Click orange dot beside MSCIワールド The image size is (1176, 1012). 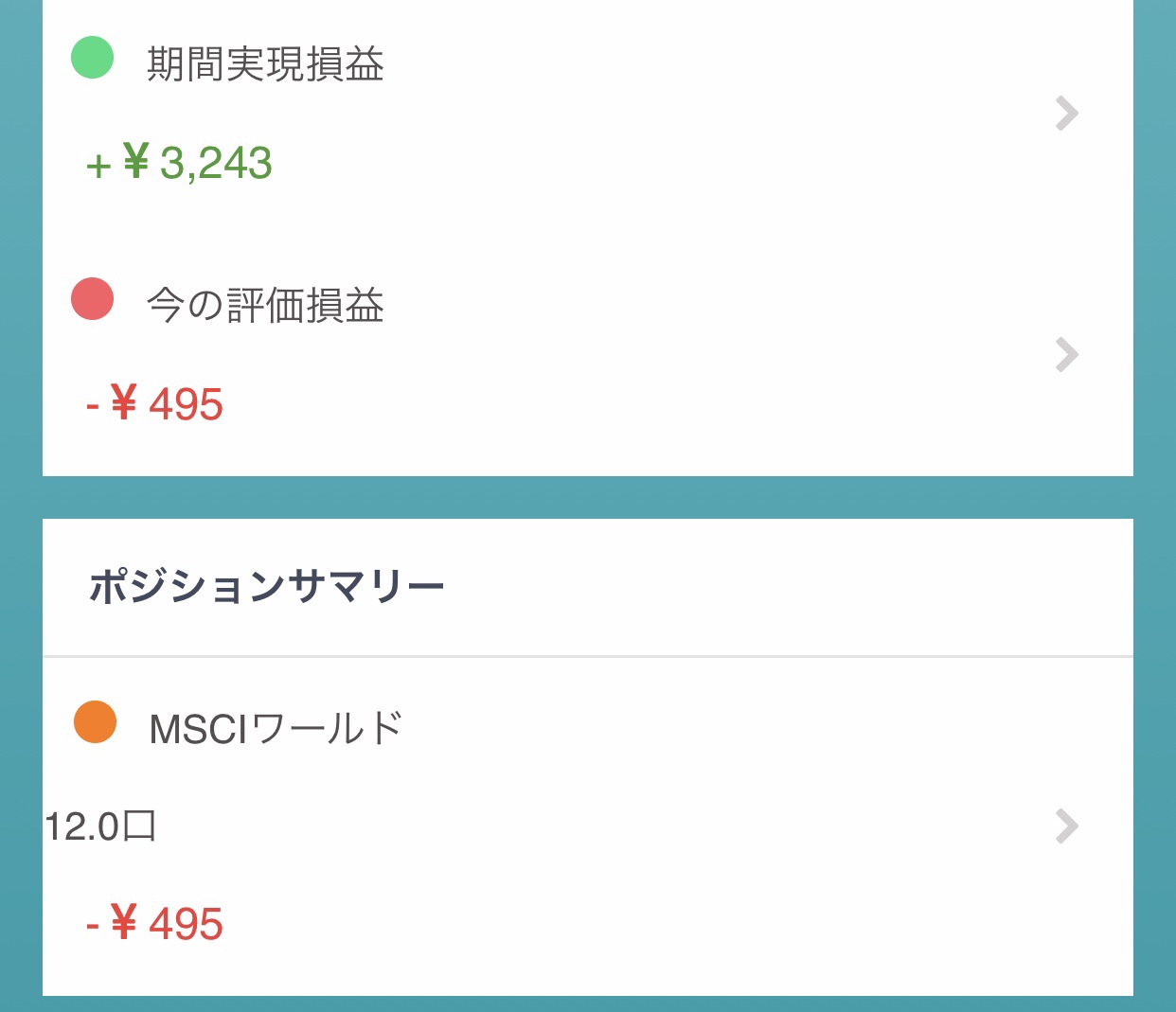pyautogui.click(x=95, y=722)
